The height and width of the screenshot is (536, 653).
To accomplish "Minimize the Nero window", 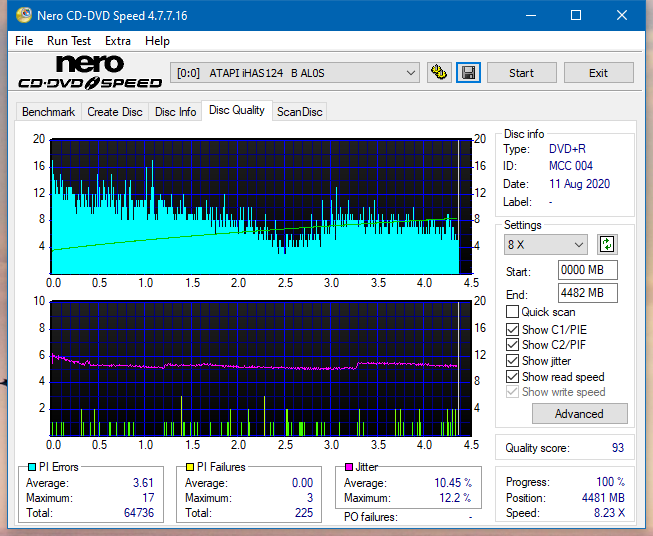I will point(531,15).
